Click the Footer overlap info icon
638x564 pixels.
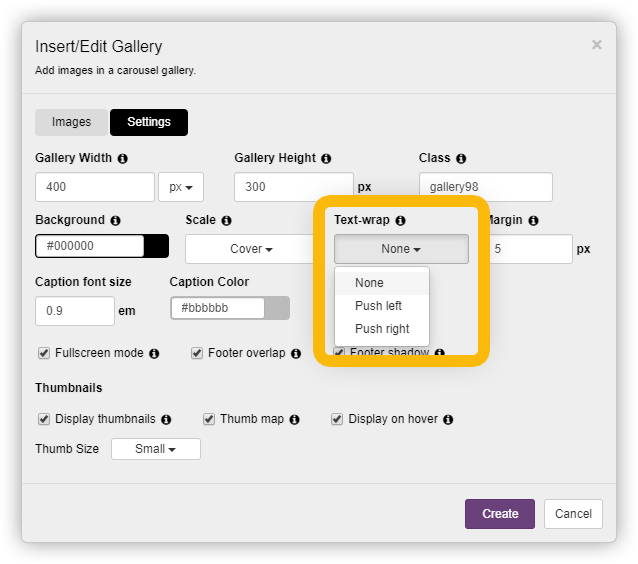click(x=296, y=354)
